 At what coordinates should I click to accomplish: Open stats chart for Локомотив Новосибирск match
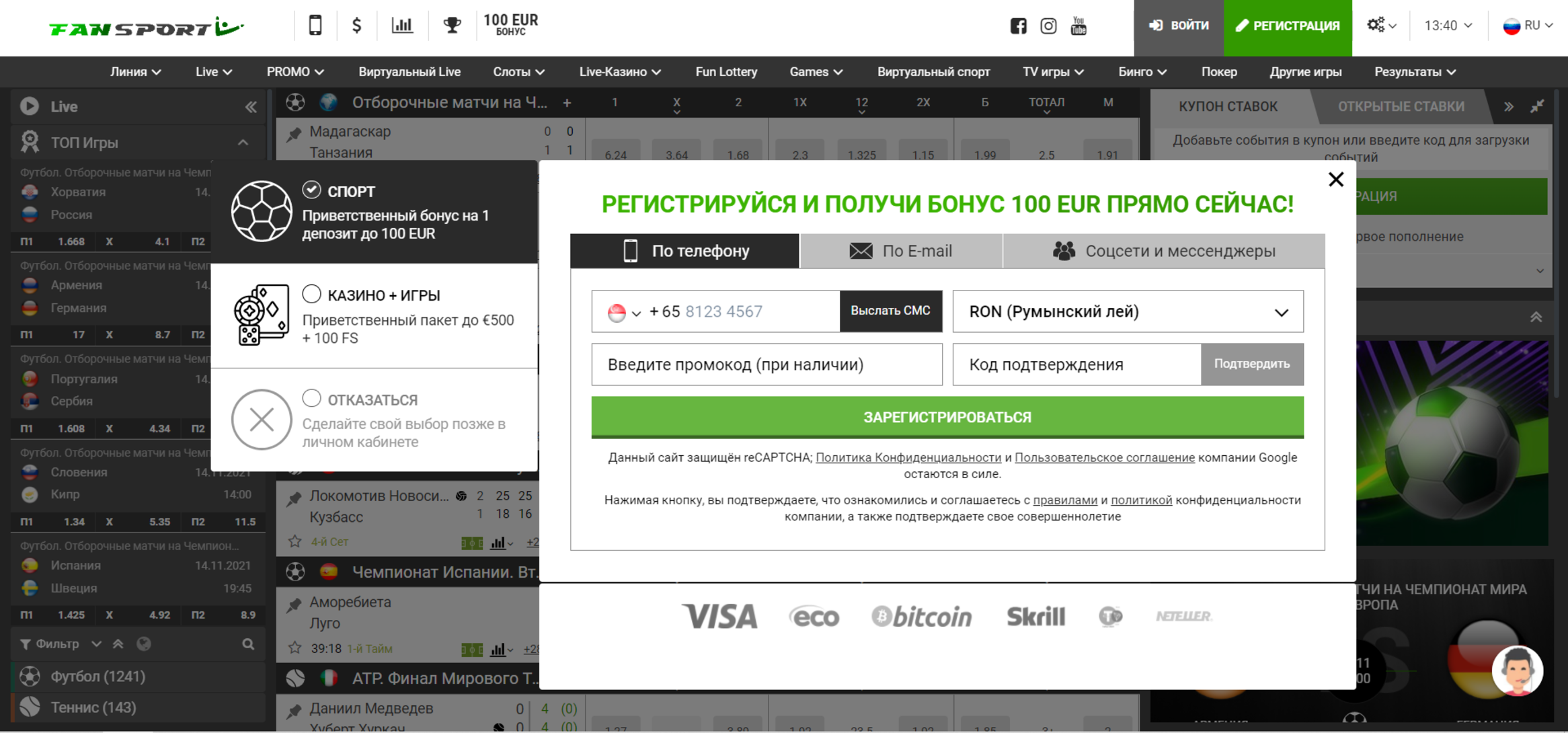[501, 543]
